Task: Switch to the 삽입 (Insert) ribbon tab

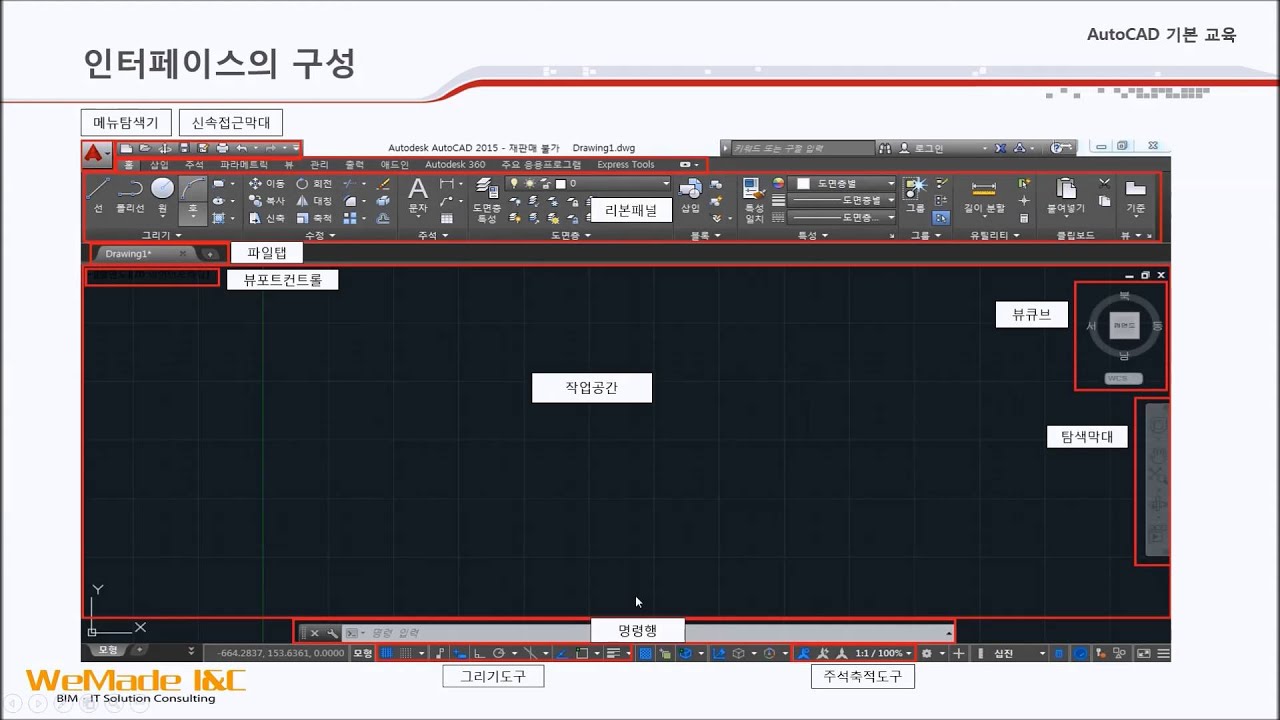Action: 159,165
